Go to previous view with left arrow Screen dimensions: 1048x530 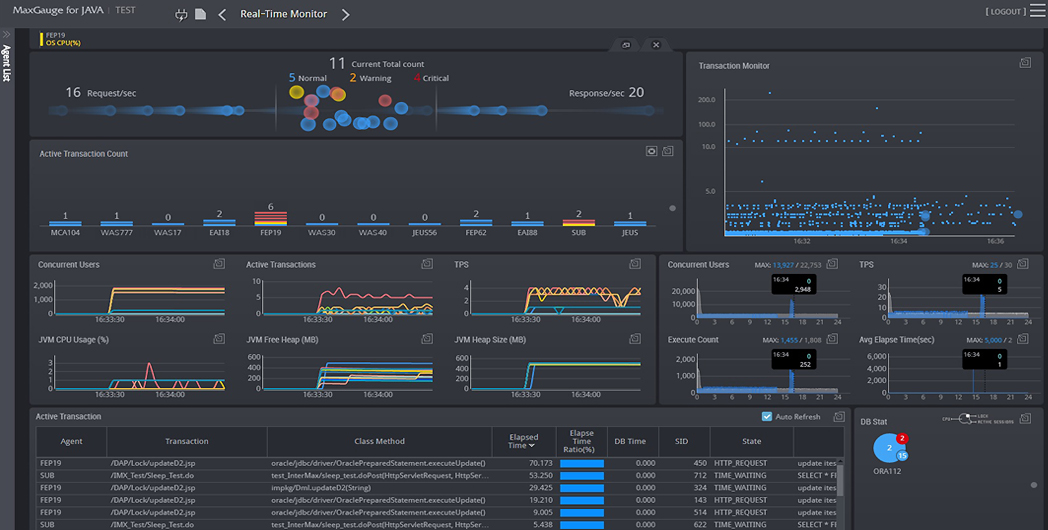click(222, 15)
